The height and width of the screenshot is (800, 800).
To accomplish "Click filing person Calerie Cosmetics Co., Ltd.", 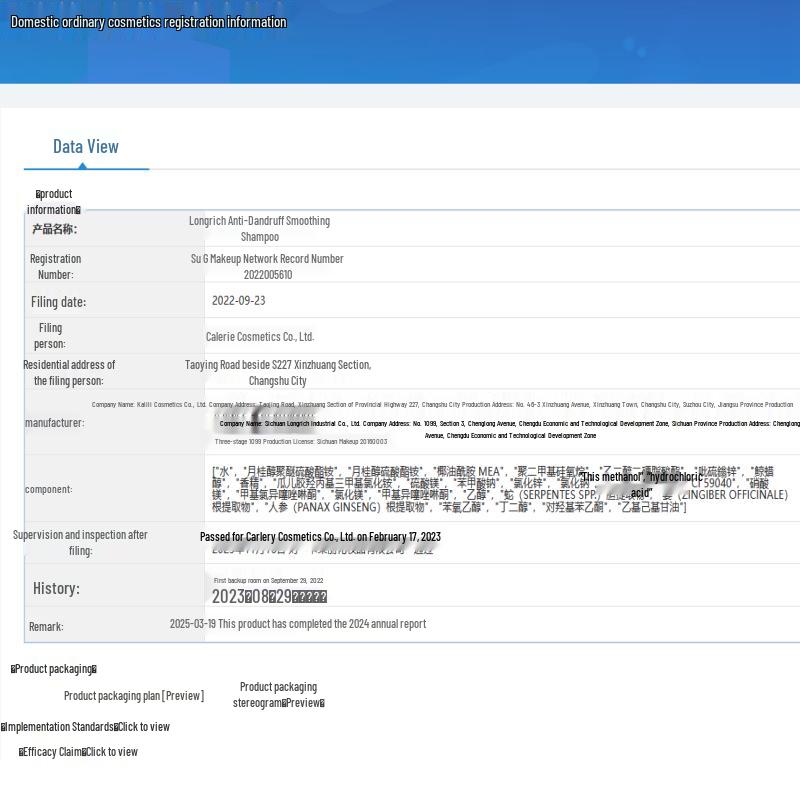I will click(259, 337).
